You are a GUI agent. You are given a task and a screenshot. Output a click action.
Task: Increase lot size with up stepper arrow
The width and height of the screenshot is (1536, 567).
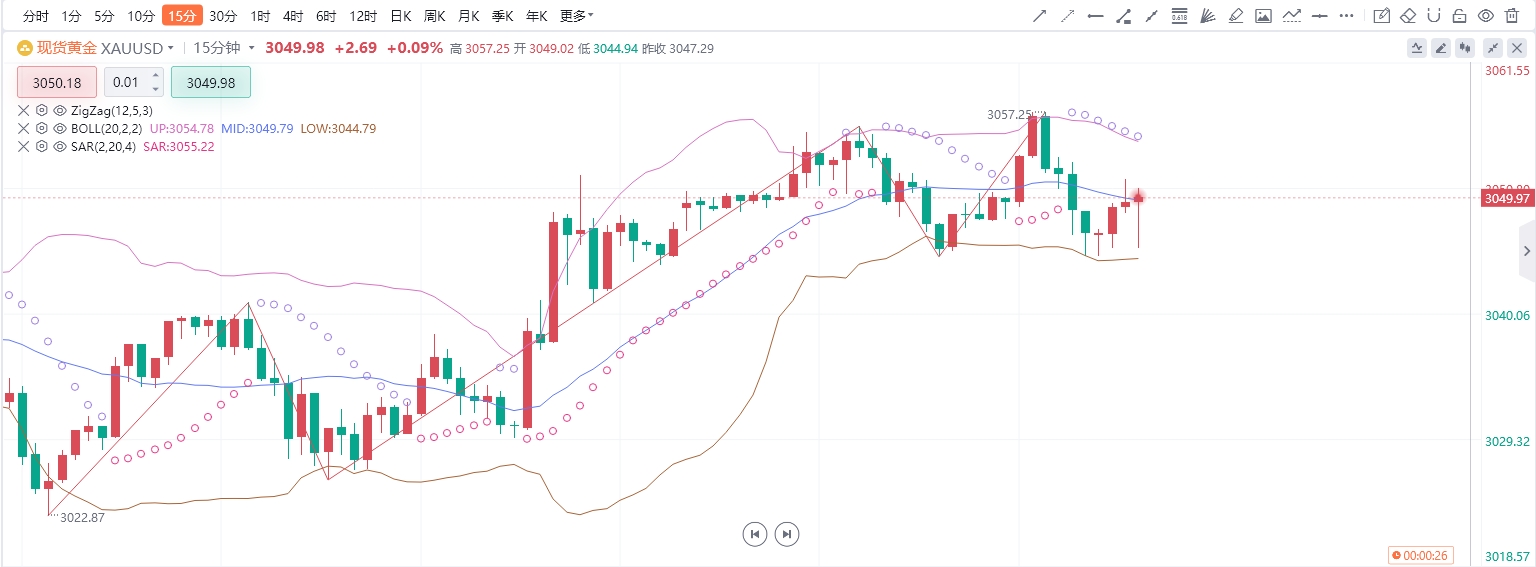[x=155, y=75]
